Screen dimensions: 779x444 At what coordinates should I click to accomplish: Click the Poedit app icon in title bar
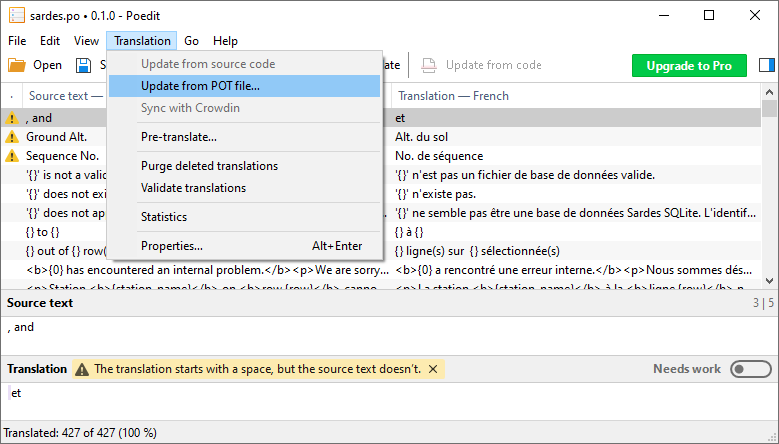[16, 15]
